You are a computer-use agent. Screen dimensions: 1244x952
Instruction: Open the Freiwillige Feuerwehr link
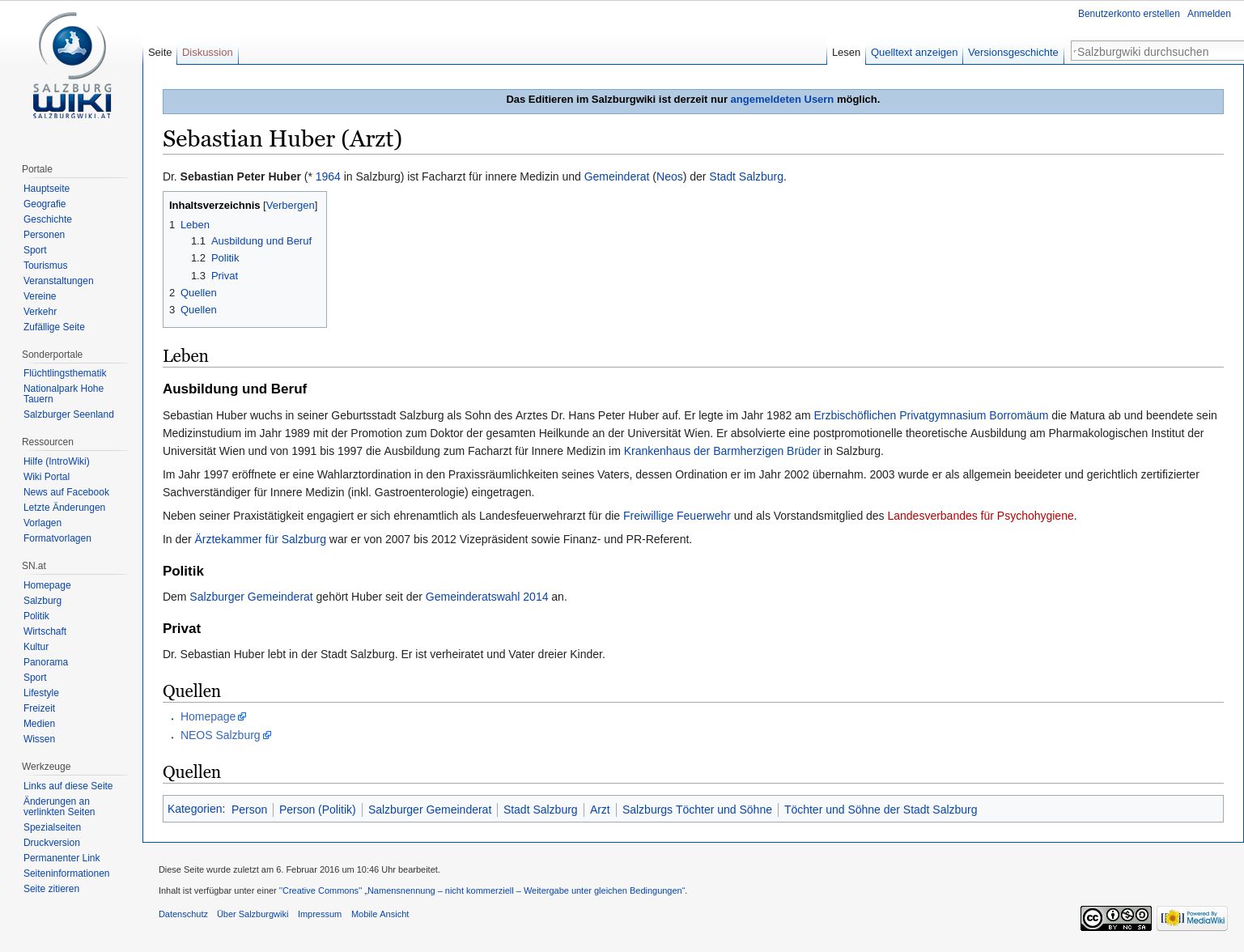point(677,516)
